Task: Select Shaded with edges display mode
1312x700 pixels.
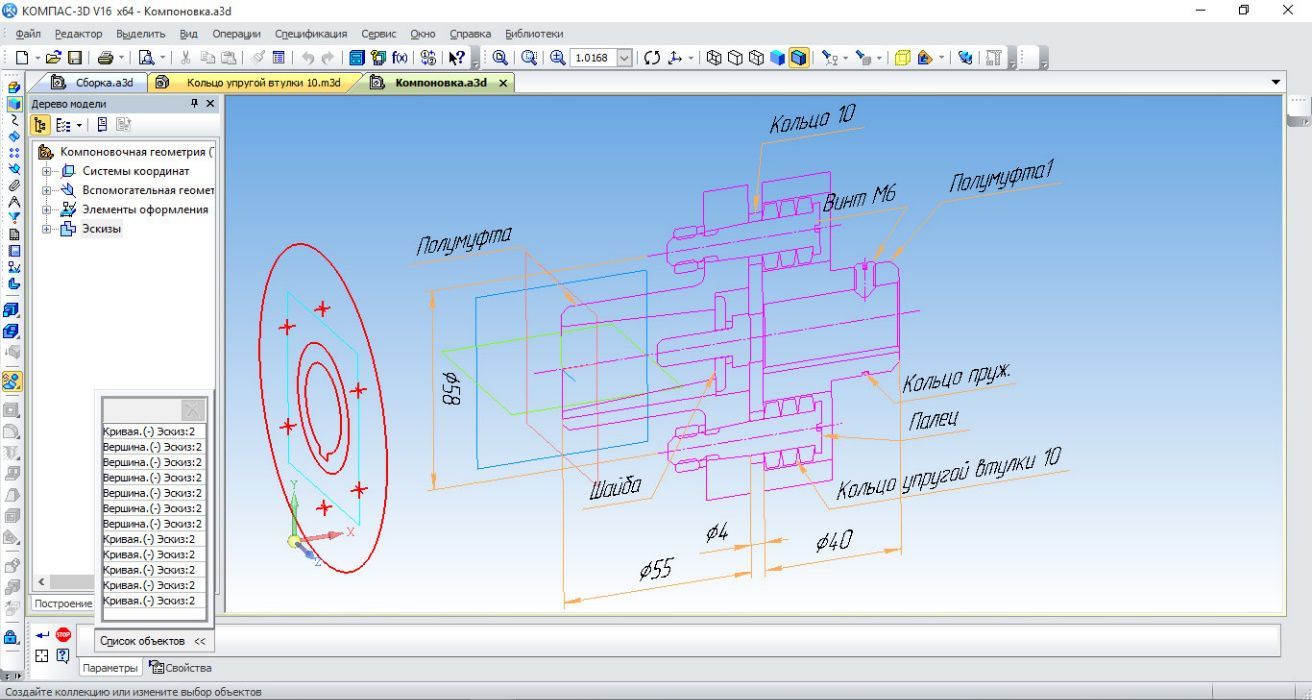Action: [x=798, y=58]
